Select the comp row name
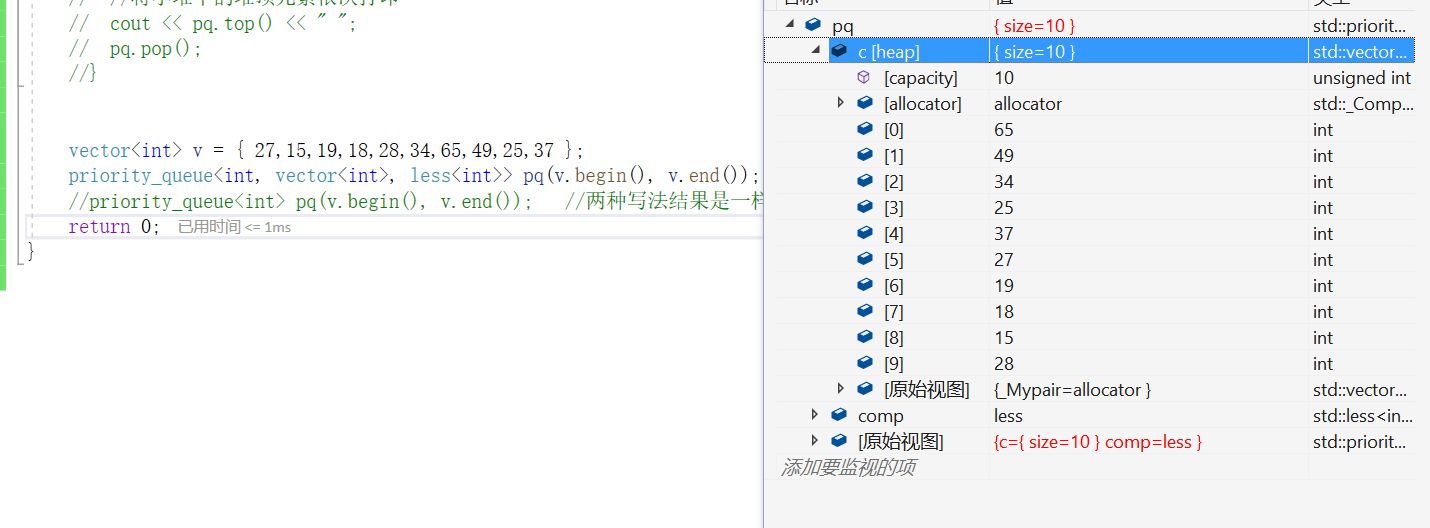Screen dimensions: 1430x528 880,416
